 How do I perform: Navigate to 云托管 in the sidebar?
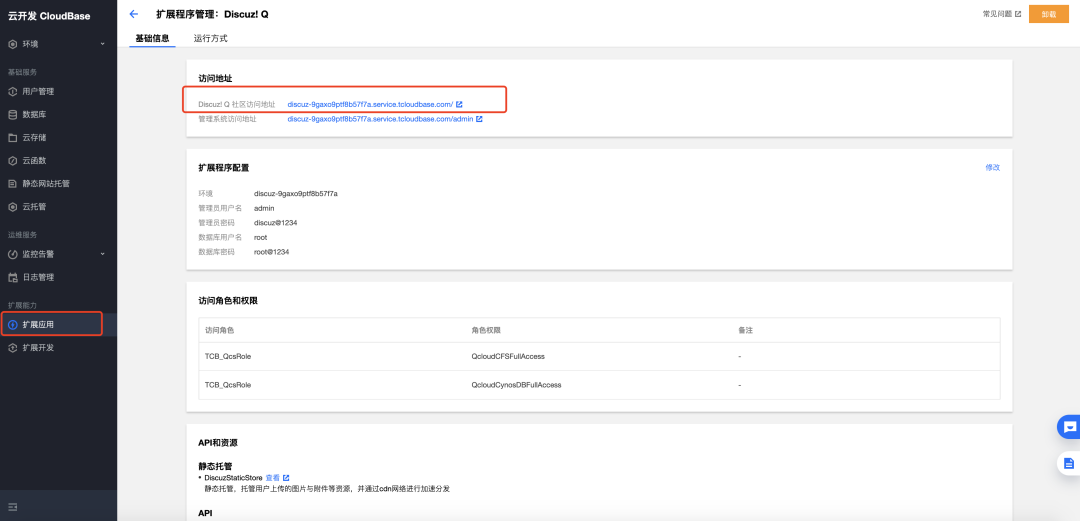[34, 207]
